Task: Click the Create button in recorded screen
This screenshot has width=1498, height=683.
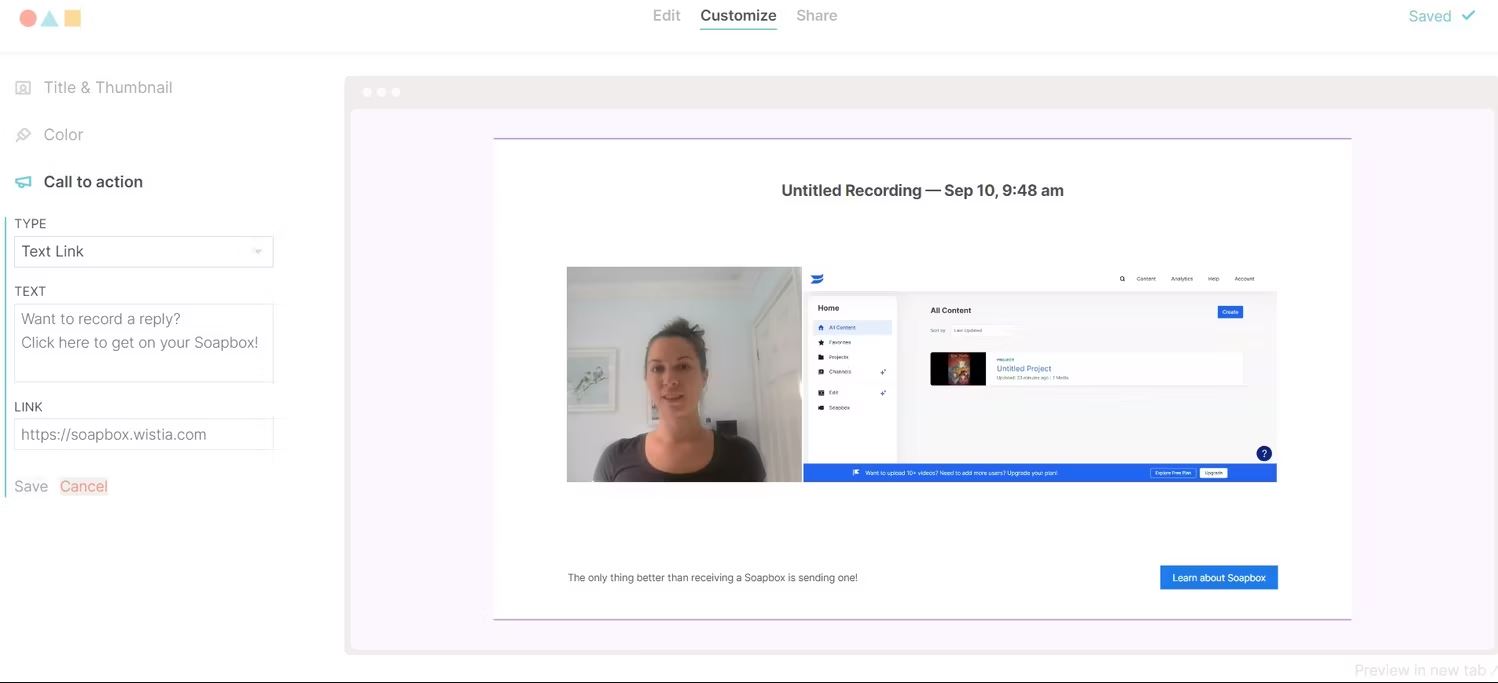Action: click(1230, 312)
